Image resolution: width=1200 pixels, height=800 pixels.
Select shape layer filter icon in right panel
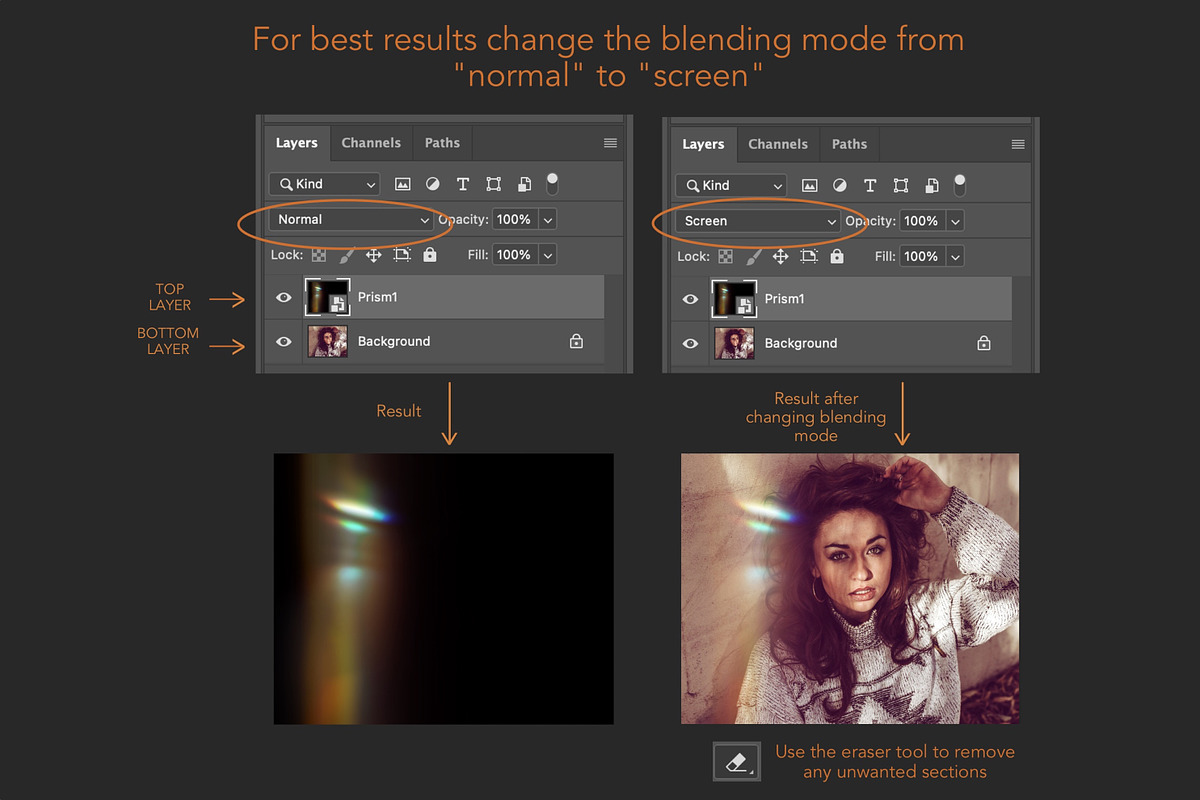(x=901, y=185)
